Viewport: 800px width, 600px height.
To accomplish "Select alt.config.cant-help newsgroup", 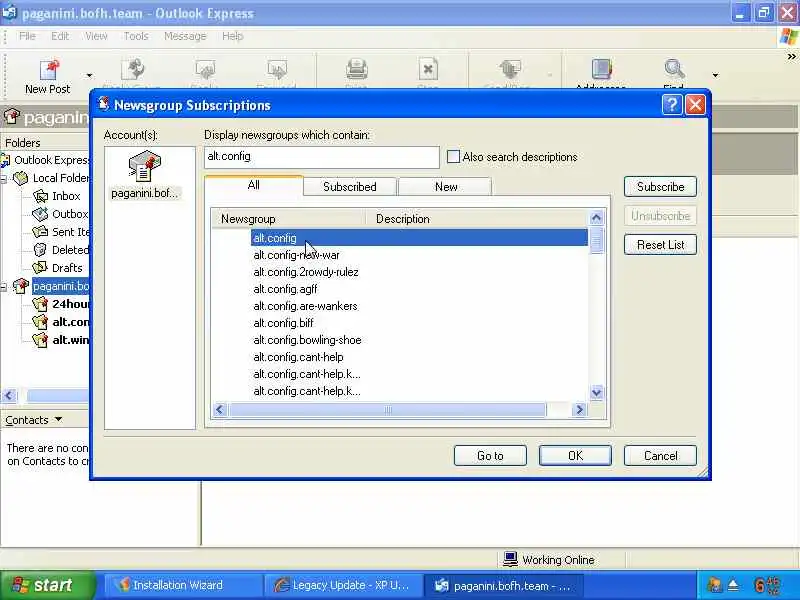I will pyautogui.click(x=298, y=357).
